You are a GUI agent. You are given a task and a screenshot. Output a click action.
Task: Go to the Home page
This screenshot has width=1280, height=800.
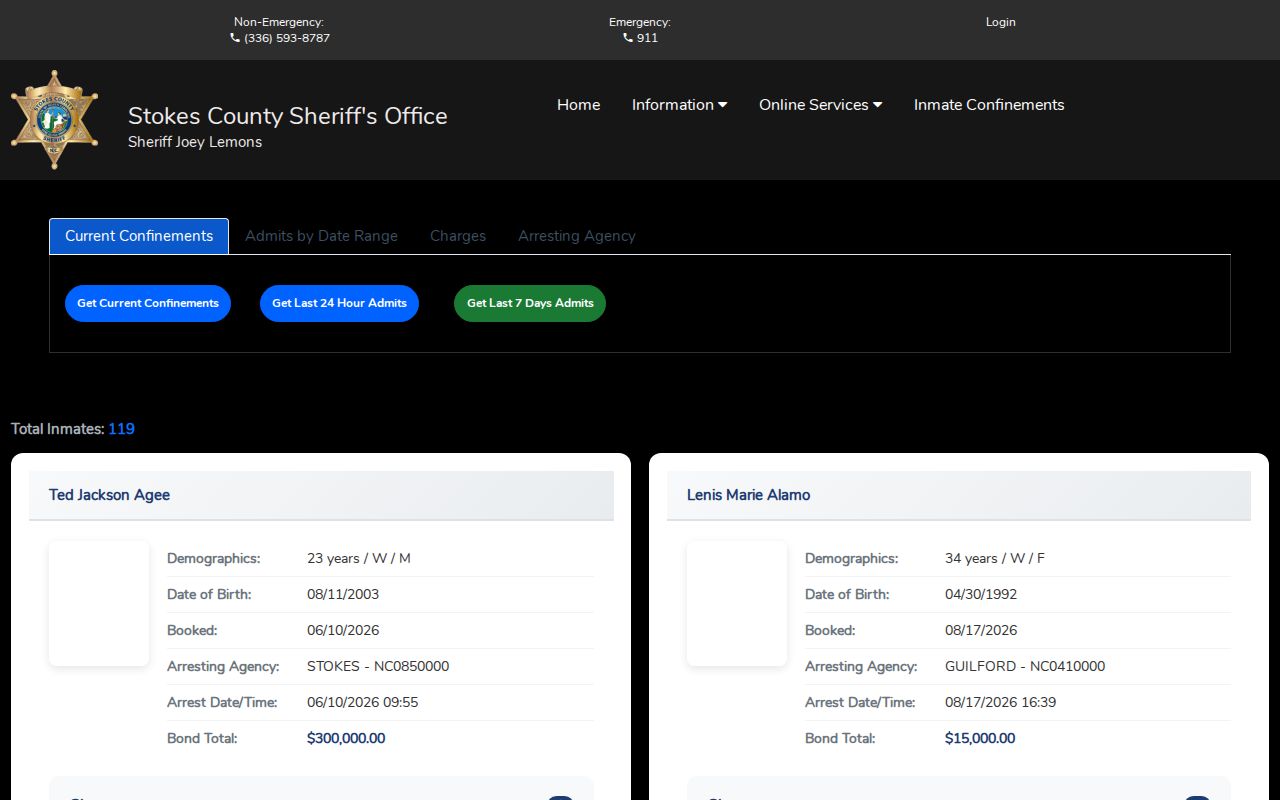(578, 105)
